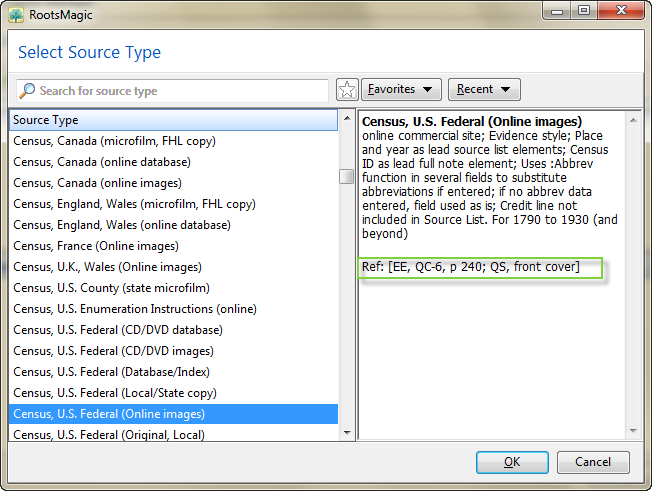The width and height of the screenshot is (652, 491).
Task: Maximize the RootsMagic window
Action: click(584, 11)
